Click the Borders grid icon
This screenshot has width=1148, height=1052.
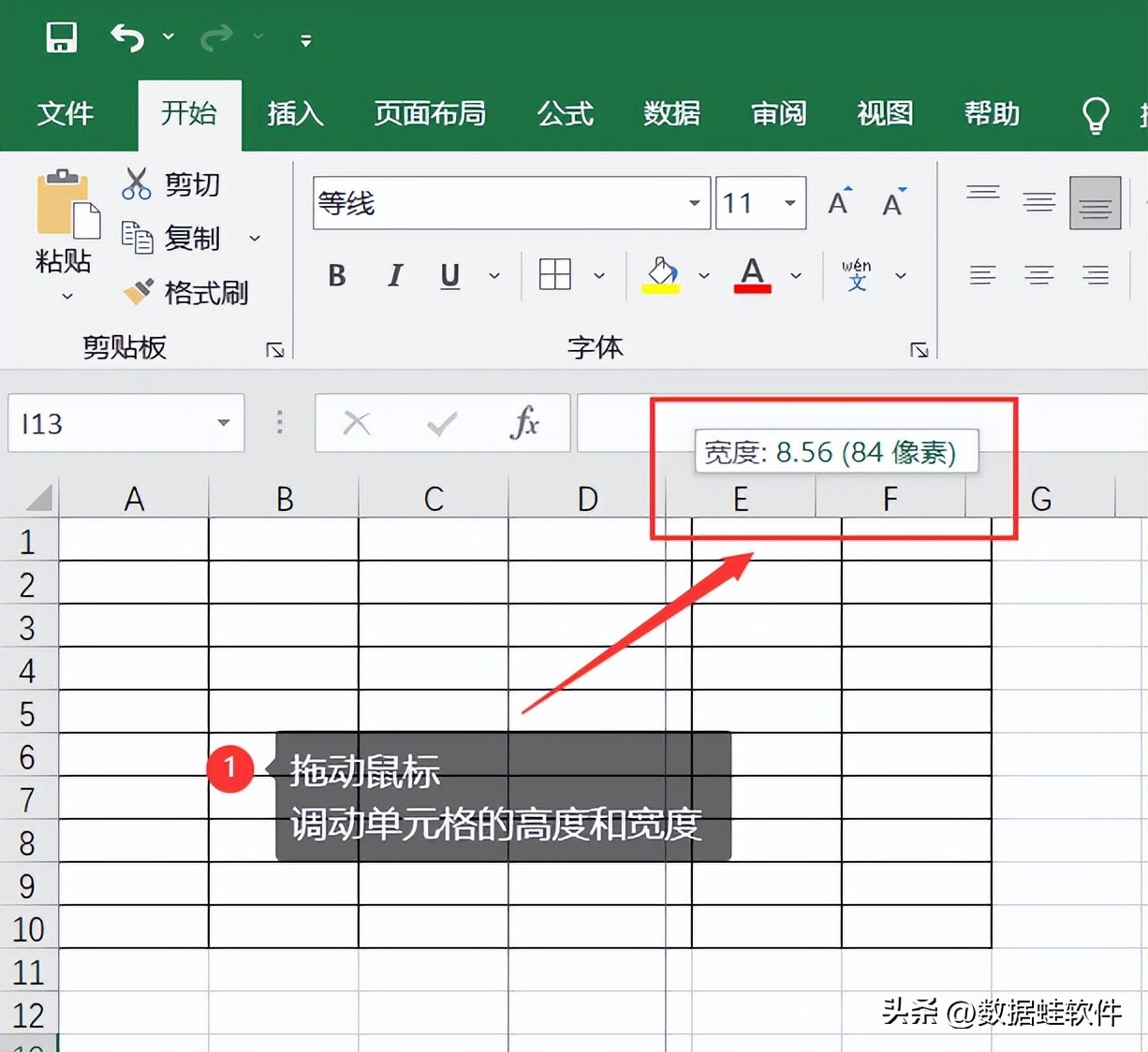point(555,275)
